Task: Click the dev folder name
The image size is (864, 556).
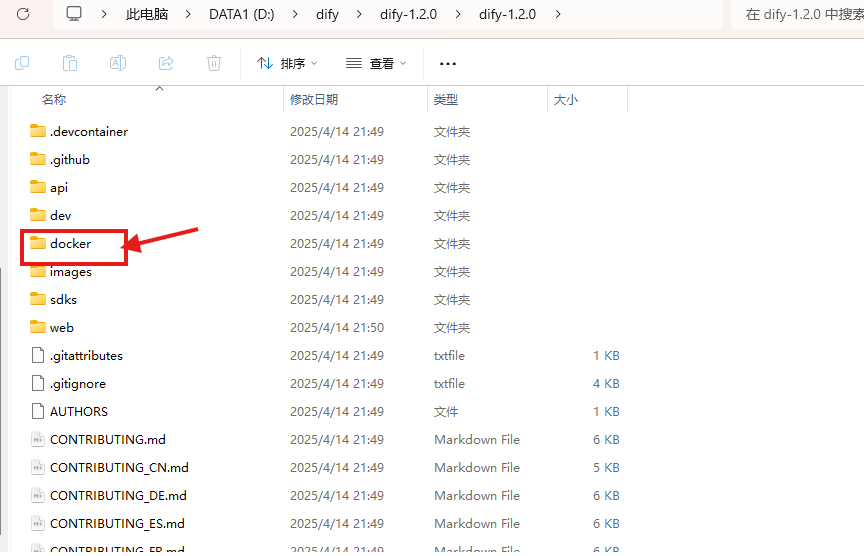Action: [x=61, y=215]
